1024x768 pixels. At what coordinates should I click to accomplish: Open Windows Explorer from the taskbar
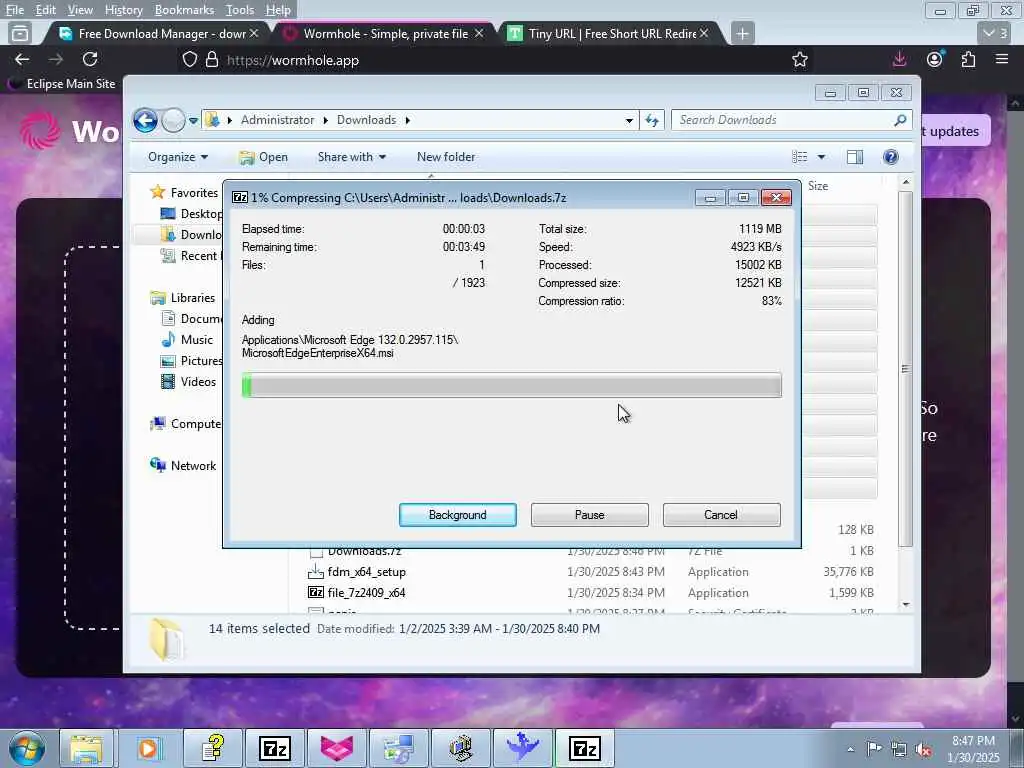tap(86, 748)
